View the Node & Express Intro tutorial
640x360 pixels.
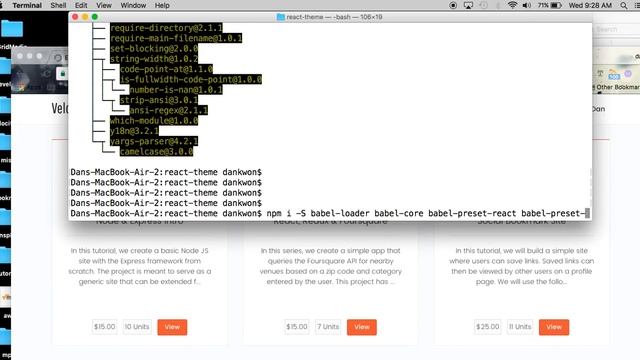(x=172, y=327)
